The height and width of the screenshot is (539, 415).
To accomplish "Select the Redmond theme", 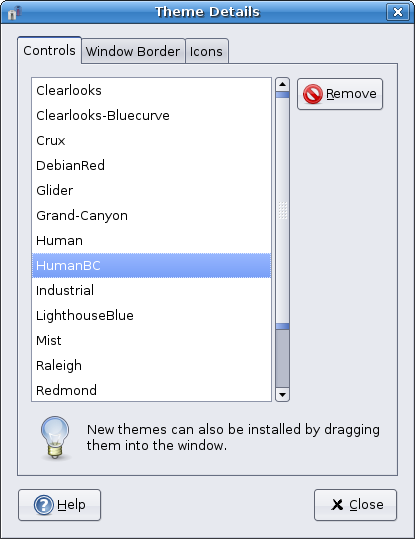I will (151, 390).
